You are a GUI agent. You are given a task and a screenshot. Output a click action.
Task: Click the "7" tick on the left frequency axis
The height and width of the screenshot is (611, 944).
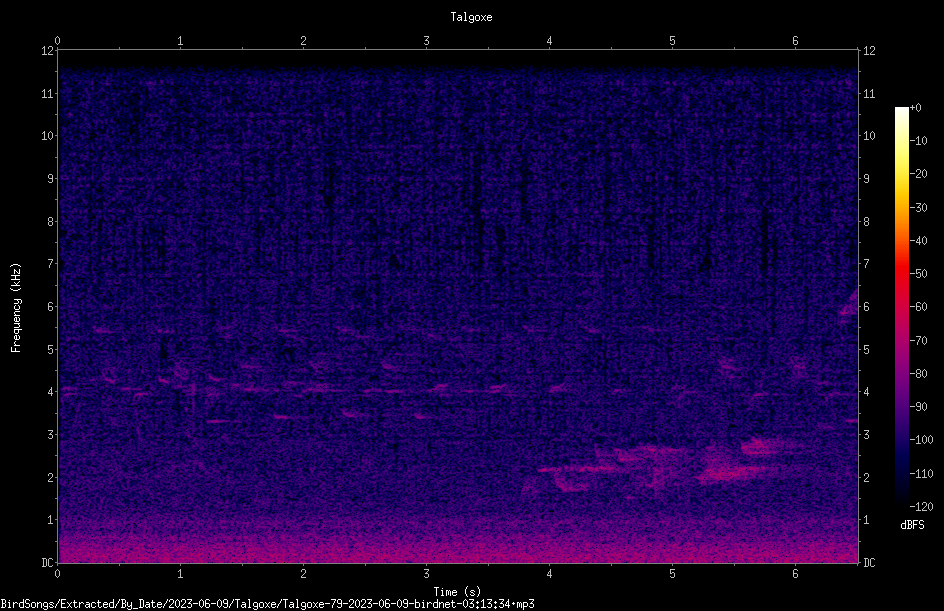pos(50,264)
